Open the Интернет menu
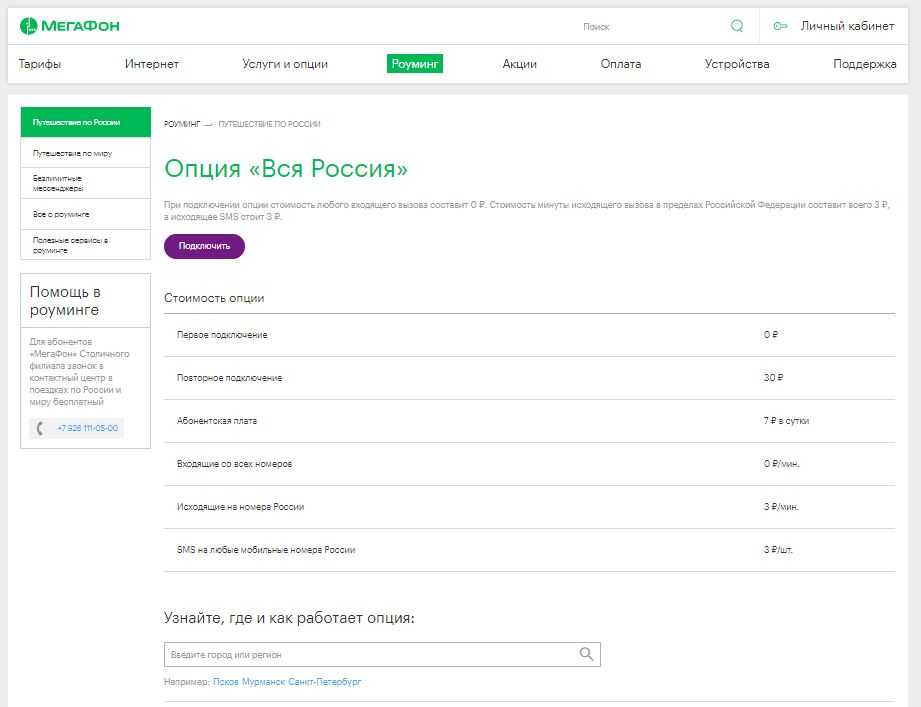Screen dimensions: 921x707 pyautogui.click(x=152, y=64)
